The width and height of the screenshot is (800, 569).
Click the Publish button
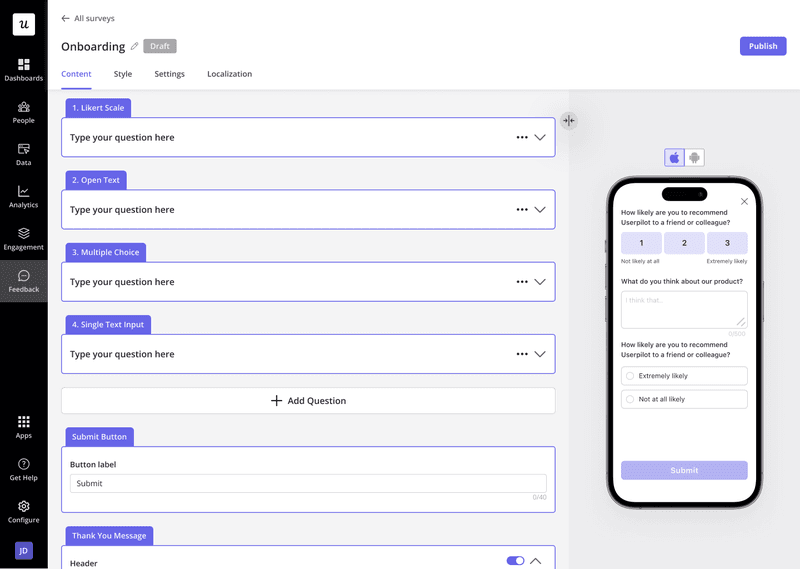762,46
